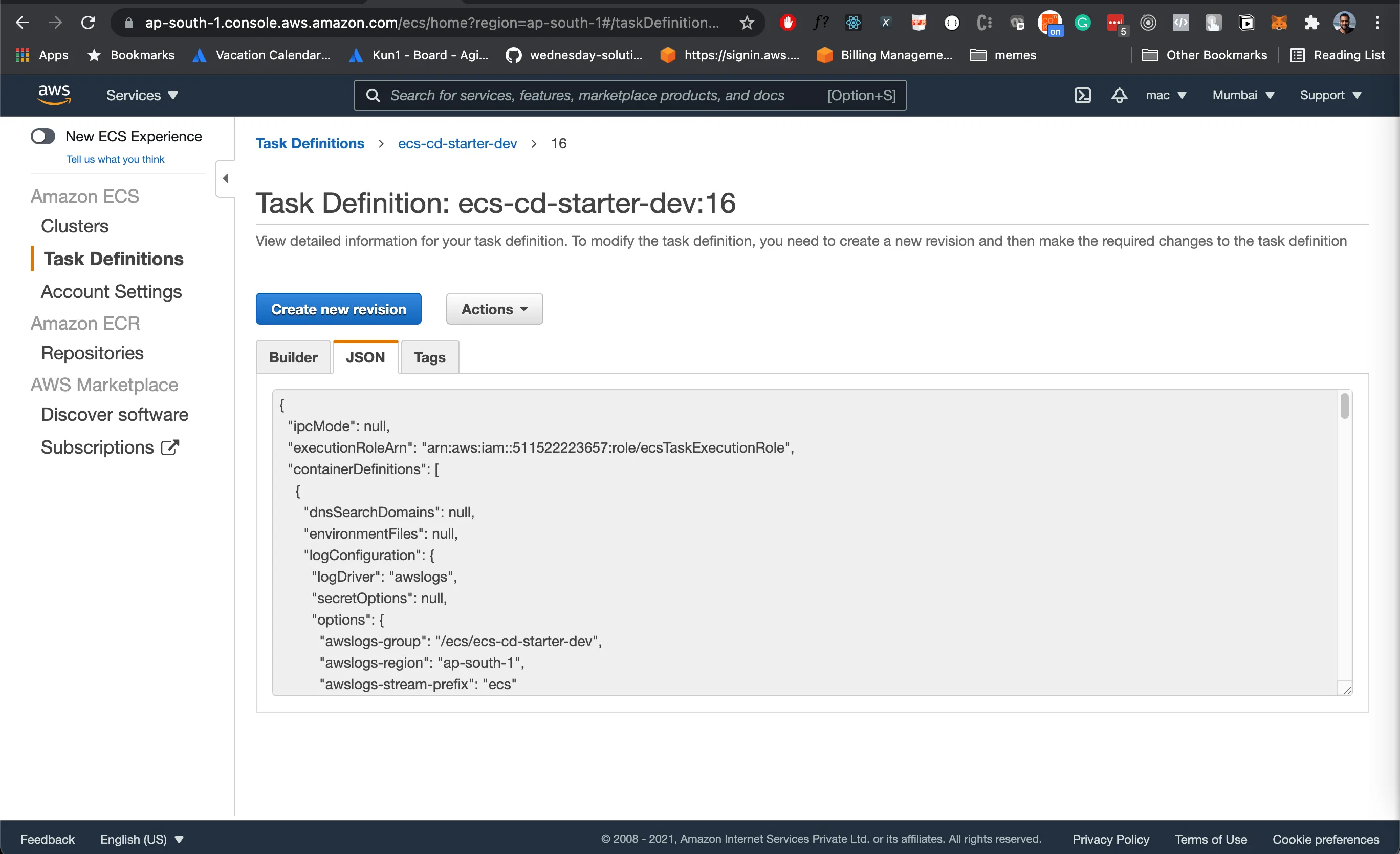Click Create new revision button
This screenshot has width=1400, height=854.
pyautogui.click(x=339, y=309)
